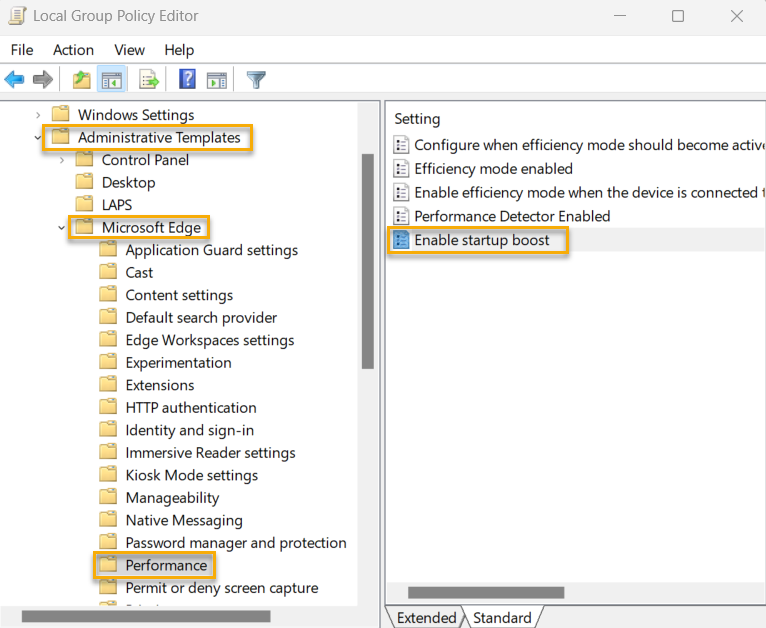Click the Export List toolbar icon
Image resolution: width=766 pixels, height=628 pixels.
(149, 79)
